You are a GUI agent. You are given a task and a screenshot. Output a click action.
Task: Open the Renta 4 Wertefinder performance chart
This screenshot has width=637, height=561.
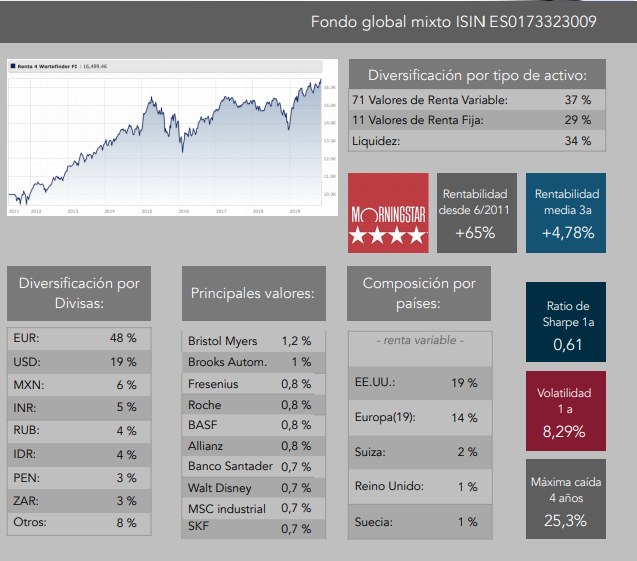[170, 136]
